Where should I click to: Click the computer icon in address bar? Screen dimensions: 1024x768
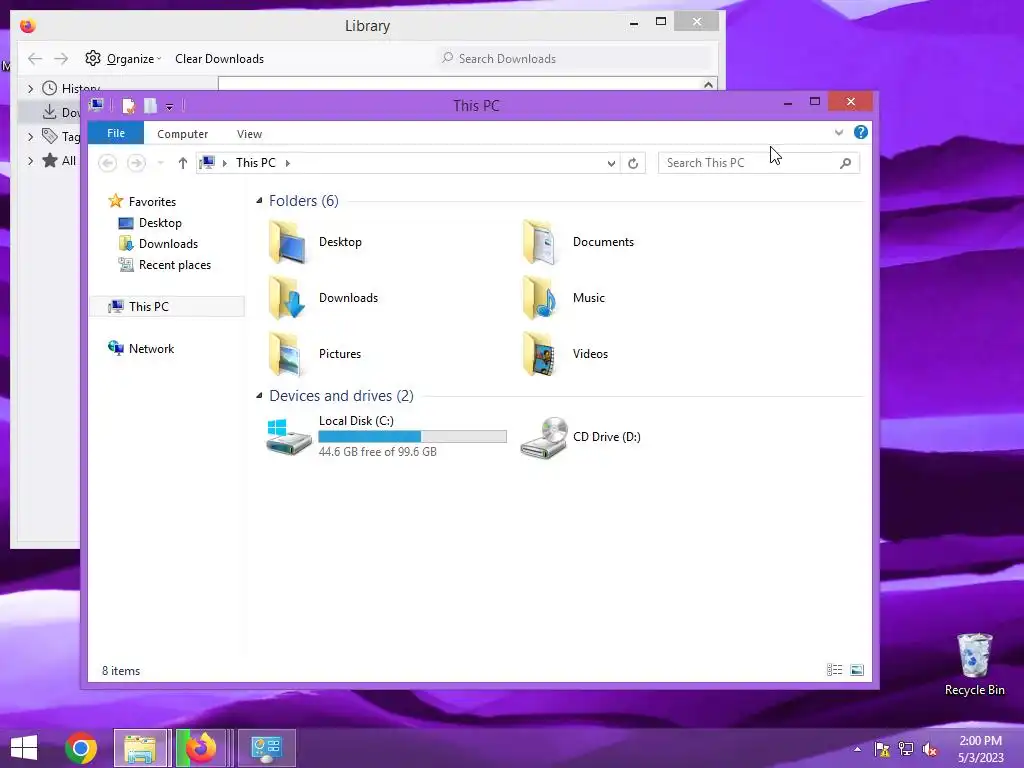point(207,163)
